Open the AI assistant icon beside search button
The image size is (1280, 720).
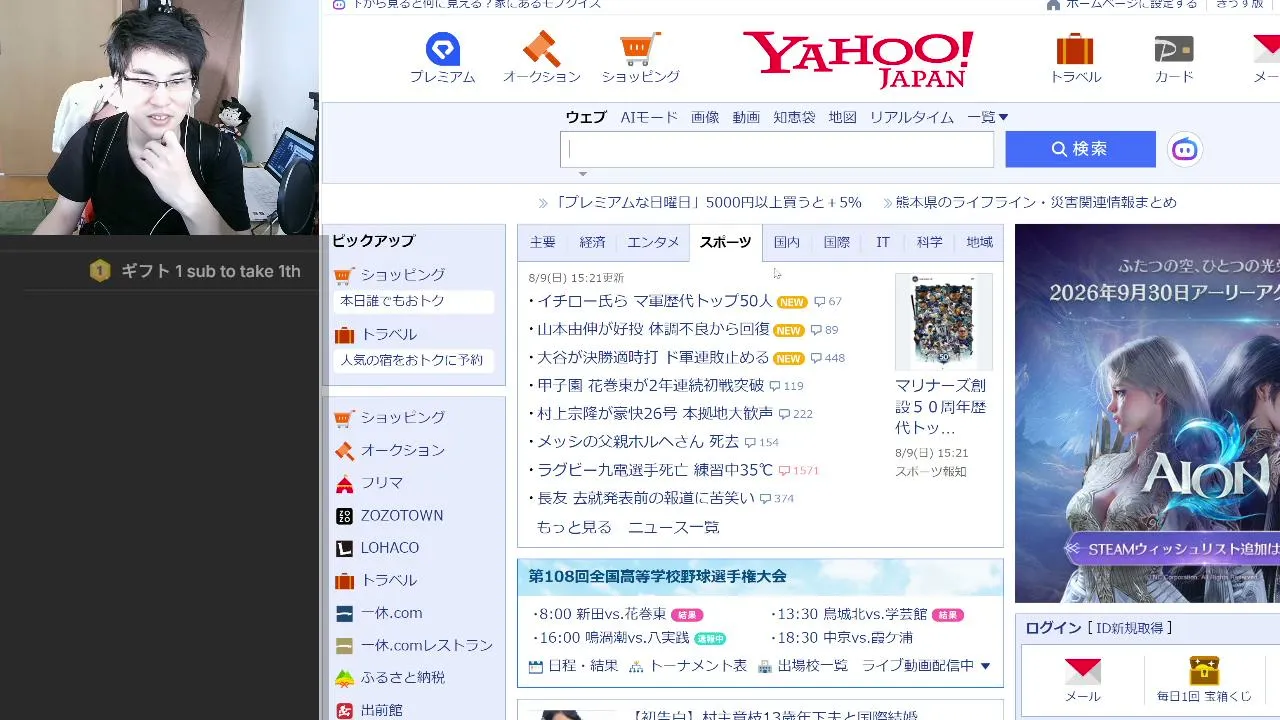[1185, 150]
